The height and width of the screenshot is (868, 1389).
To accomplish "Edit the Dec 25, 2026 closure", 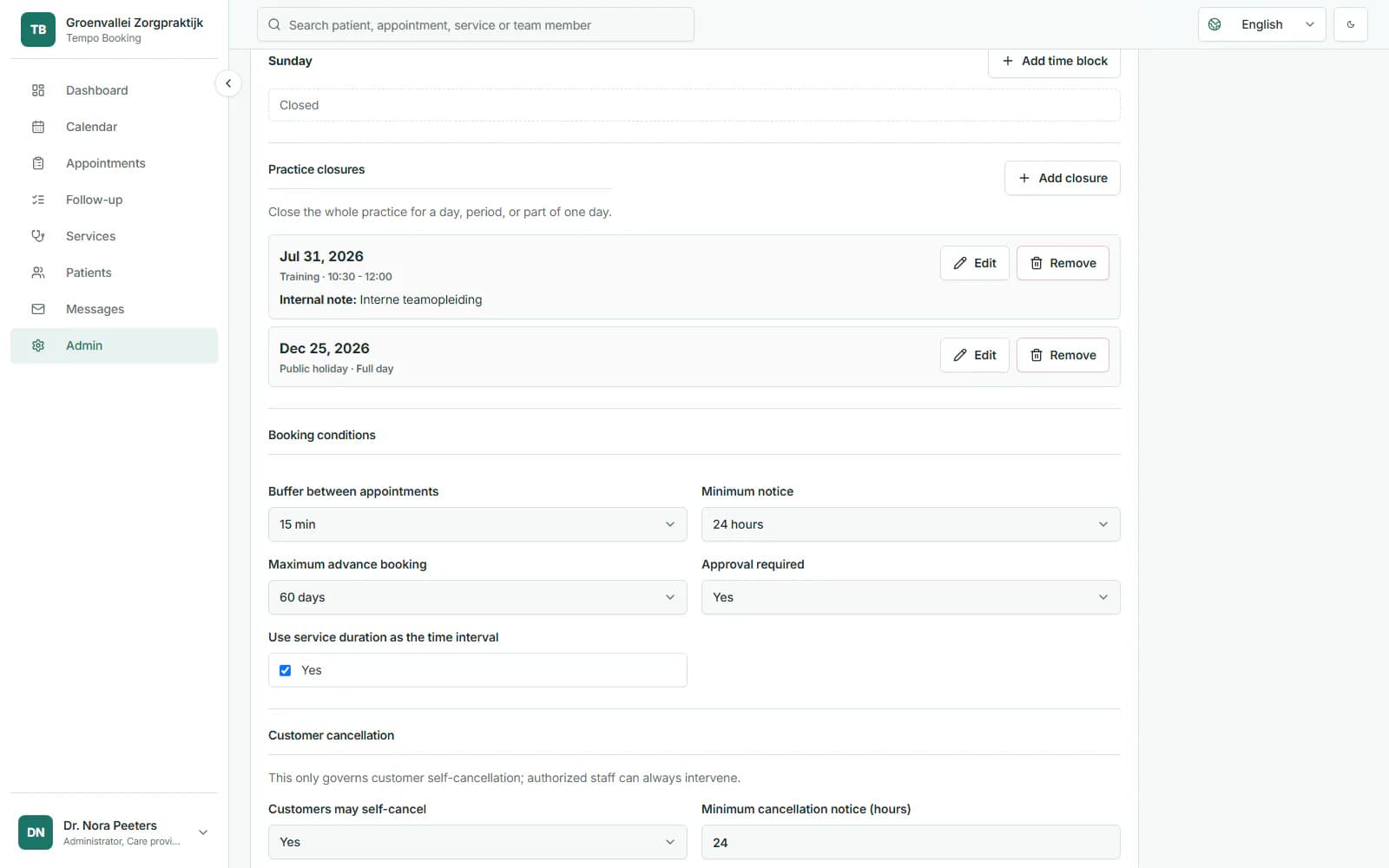I will (974, 355).
